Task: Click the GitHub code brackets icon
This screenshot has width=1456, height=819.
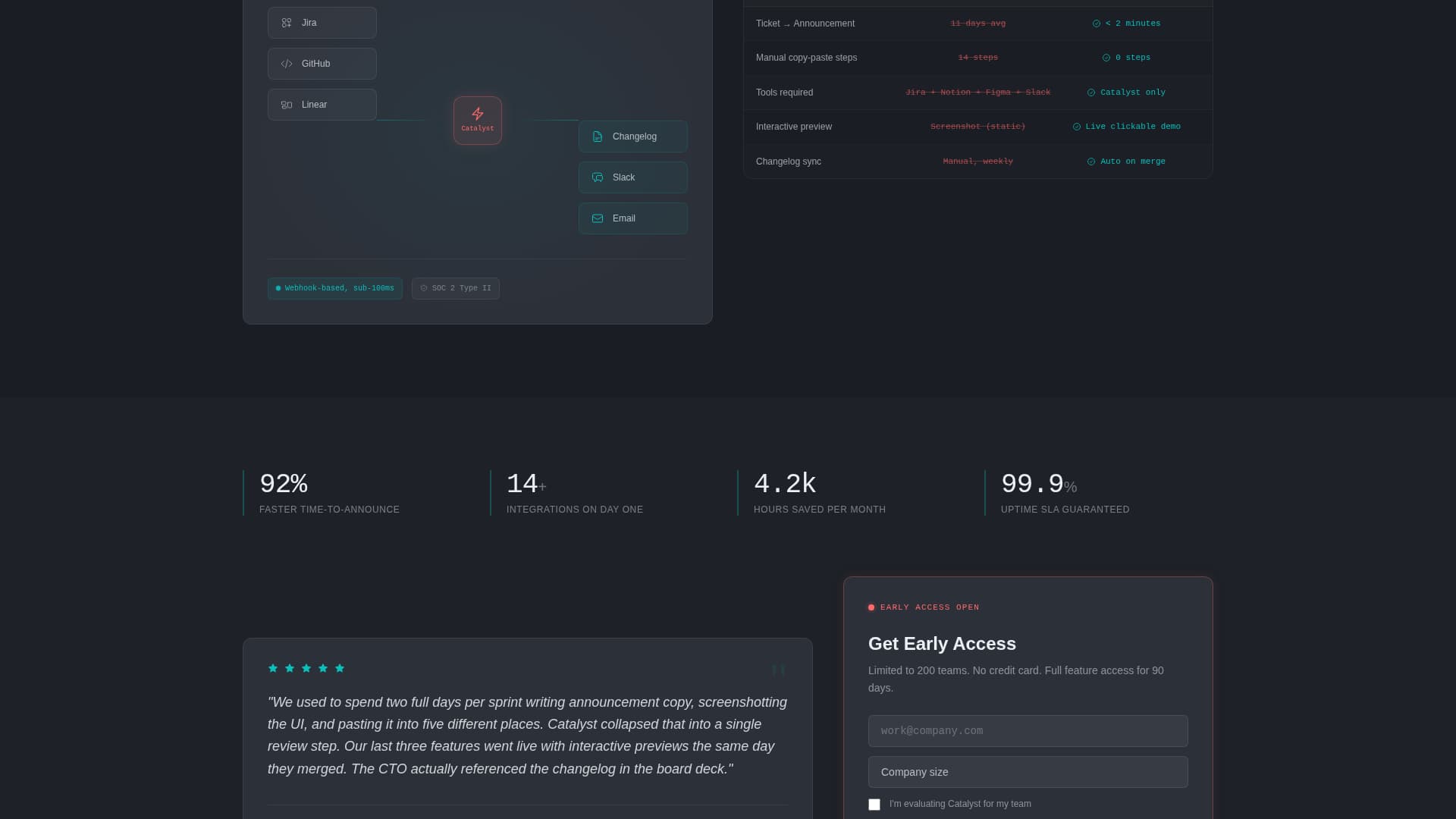Action: click(287, 64)
